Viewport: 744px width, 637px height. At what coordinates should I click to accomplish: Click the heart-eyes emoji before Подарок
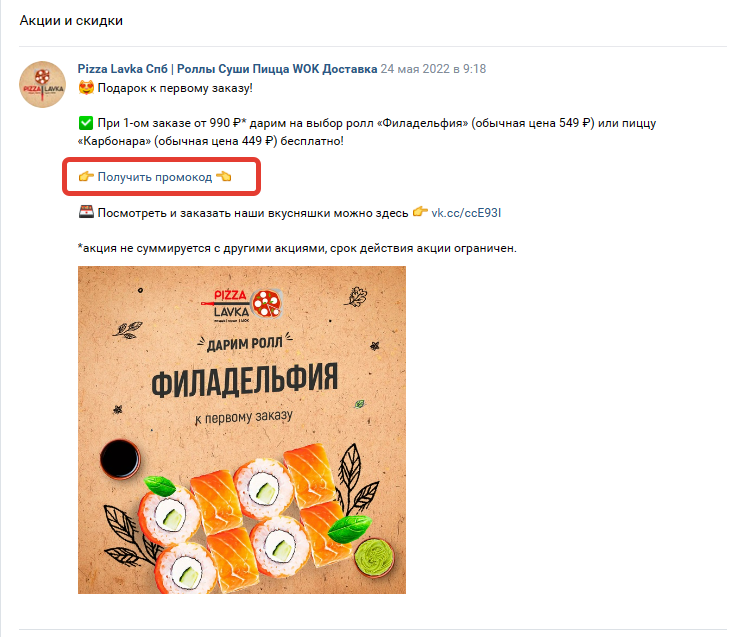click(x=86, y=88)
